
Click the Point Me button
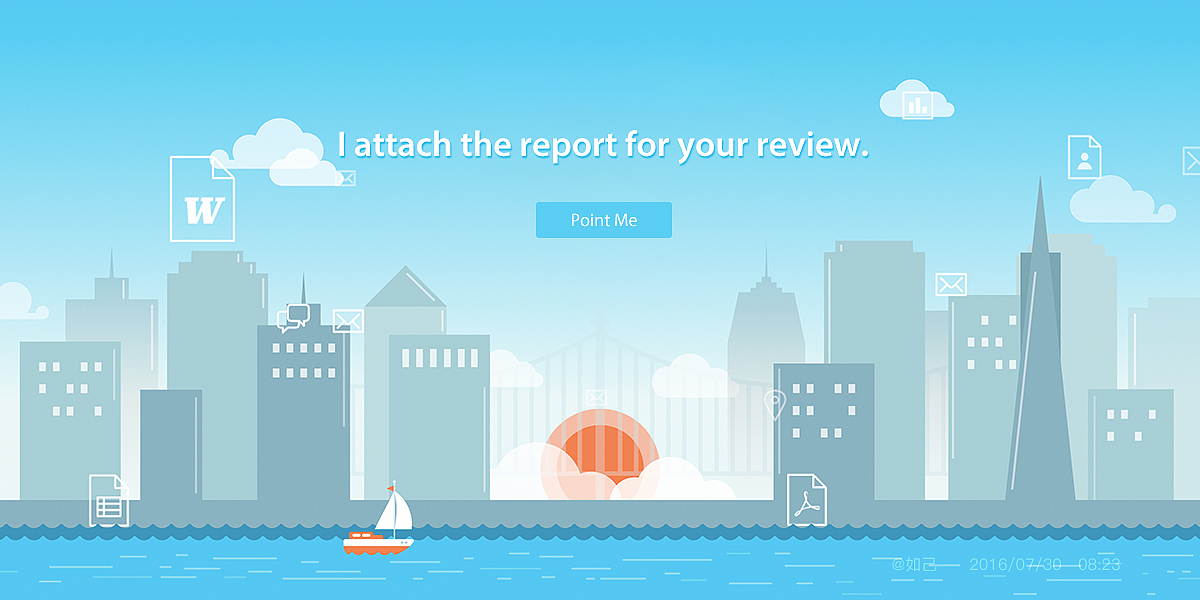click(x=604, y=220)
